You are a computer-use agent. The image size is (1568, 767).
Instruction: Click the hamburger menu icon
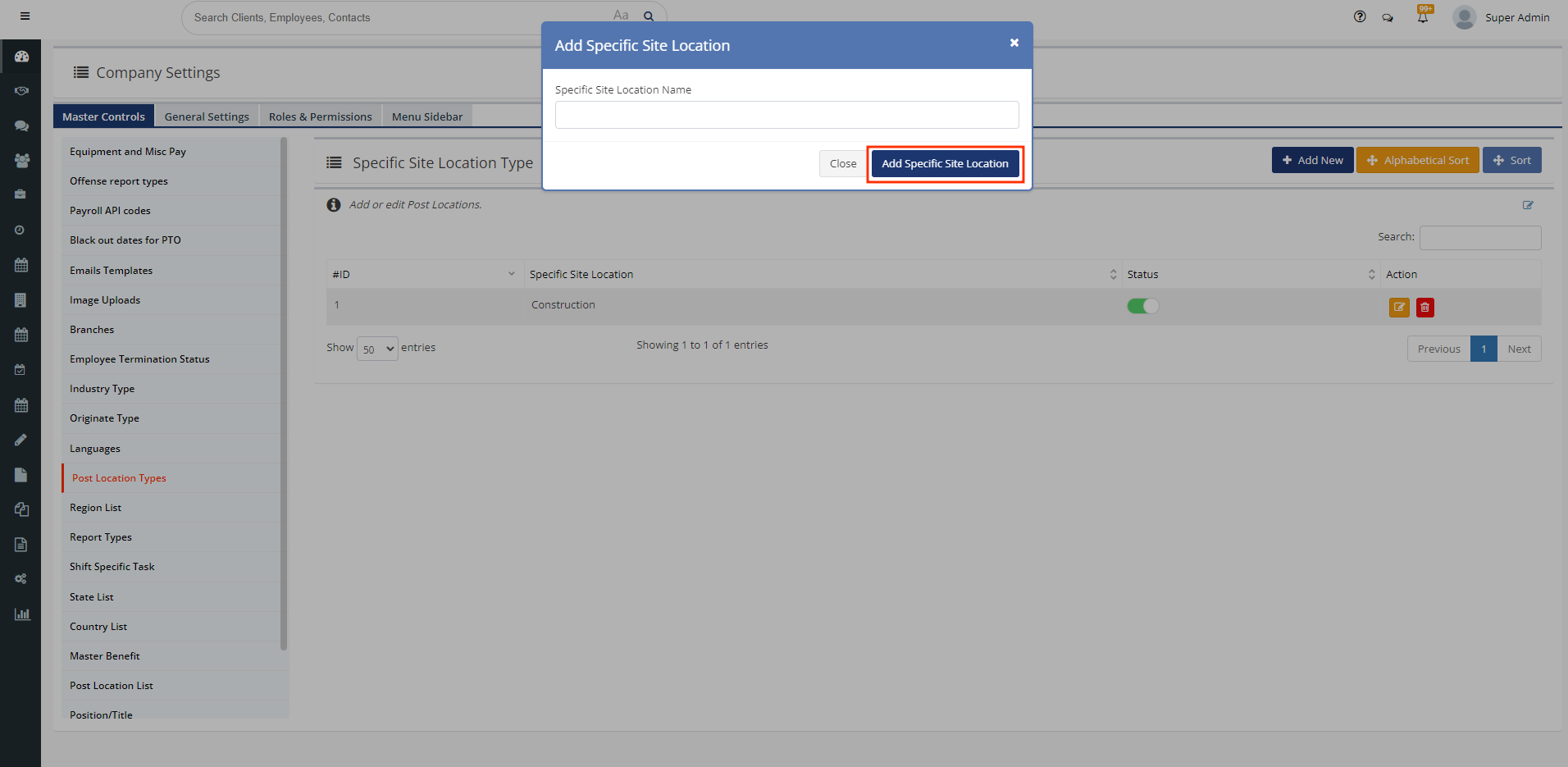click(25, 16)
